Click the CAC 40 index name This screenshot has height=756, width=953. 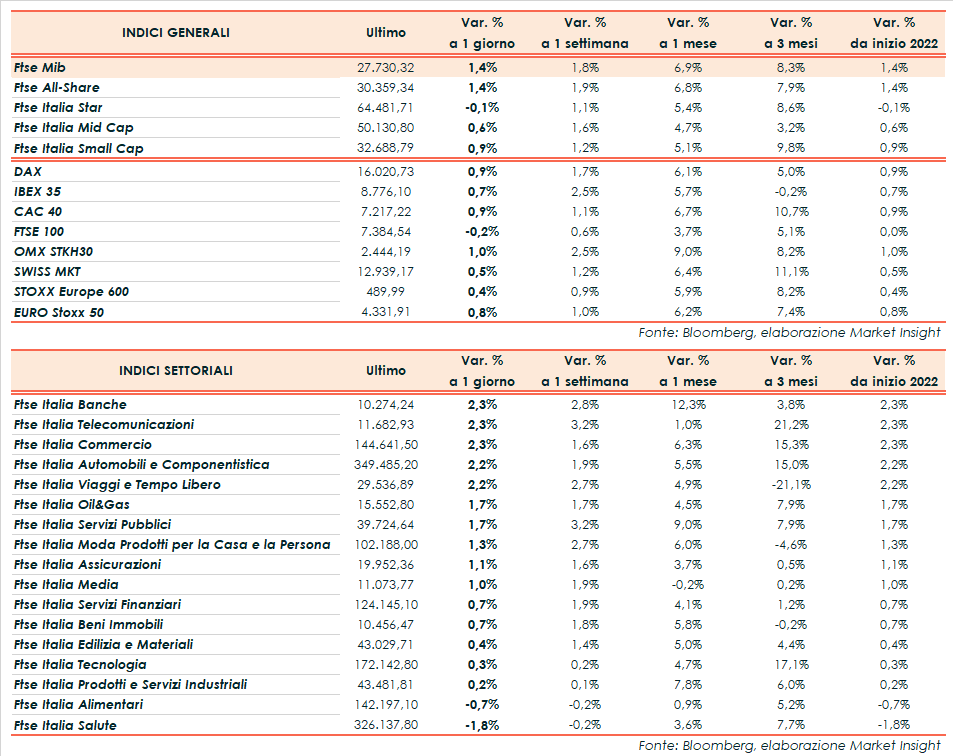[37, 212]
